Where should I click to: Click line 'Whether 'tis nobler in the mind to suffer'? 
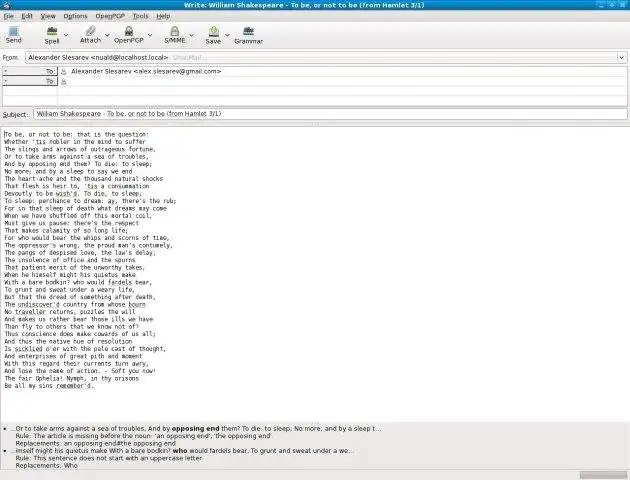pyautogui.click(x=75, y=141)
